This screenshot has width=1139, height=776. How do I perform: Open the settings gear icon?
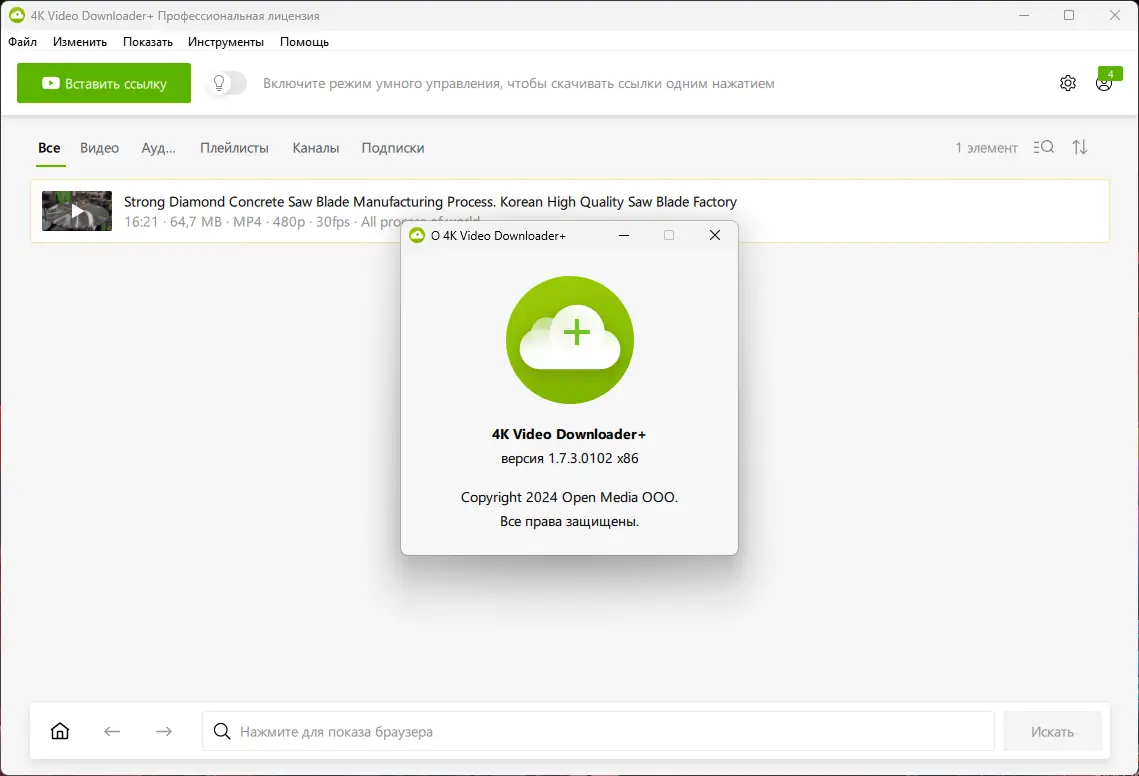point(1067,83)
